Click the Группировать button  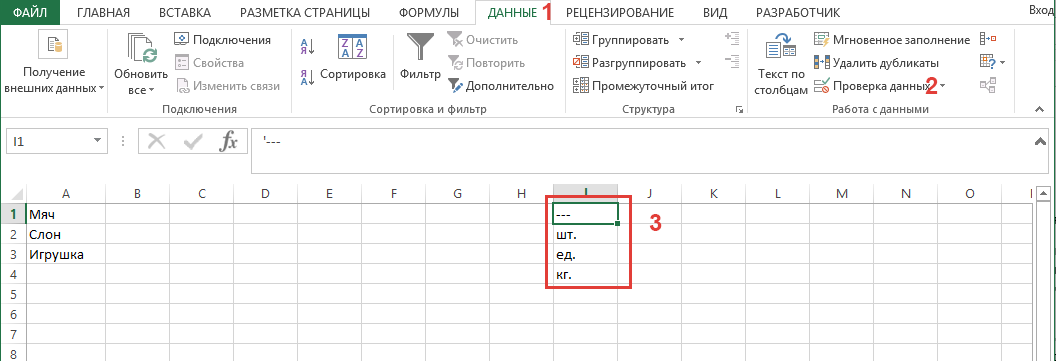tap(621, 40)
